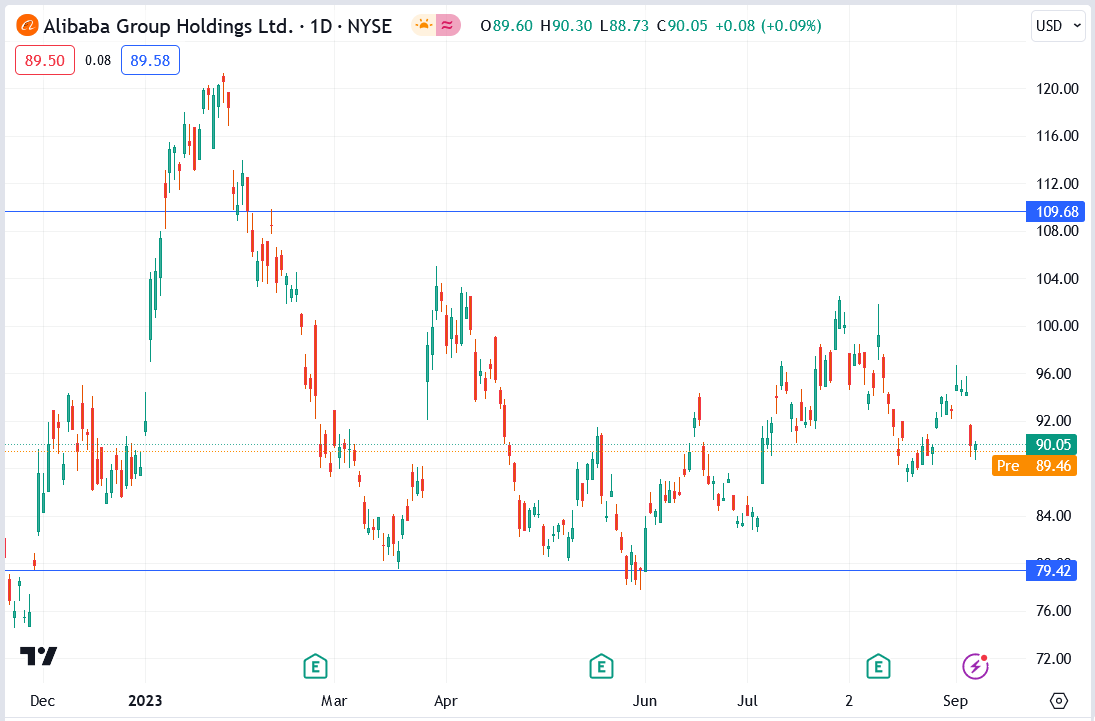The height and width of the screenshot is (721, 1095).
Task: Click the 112.00 price axis label
Action: (1057, 184)
